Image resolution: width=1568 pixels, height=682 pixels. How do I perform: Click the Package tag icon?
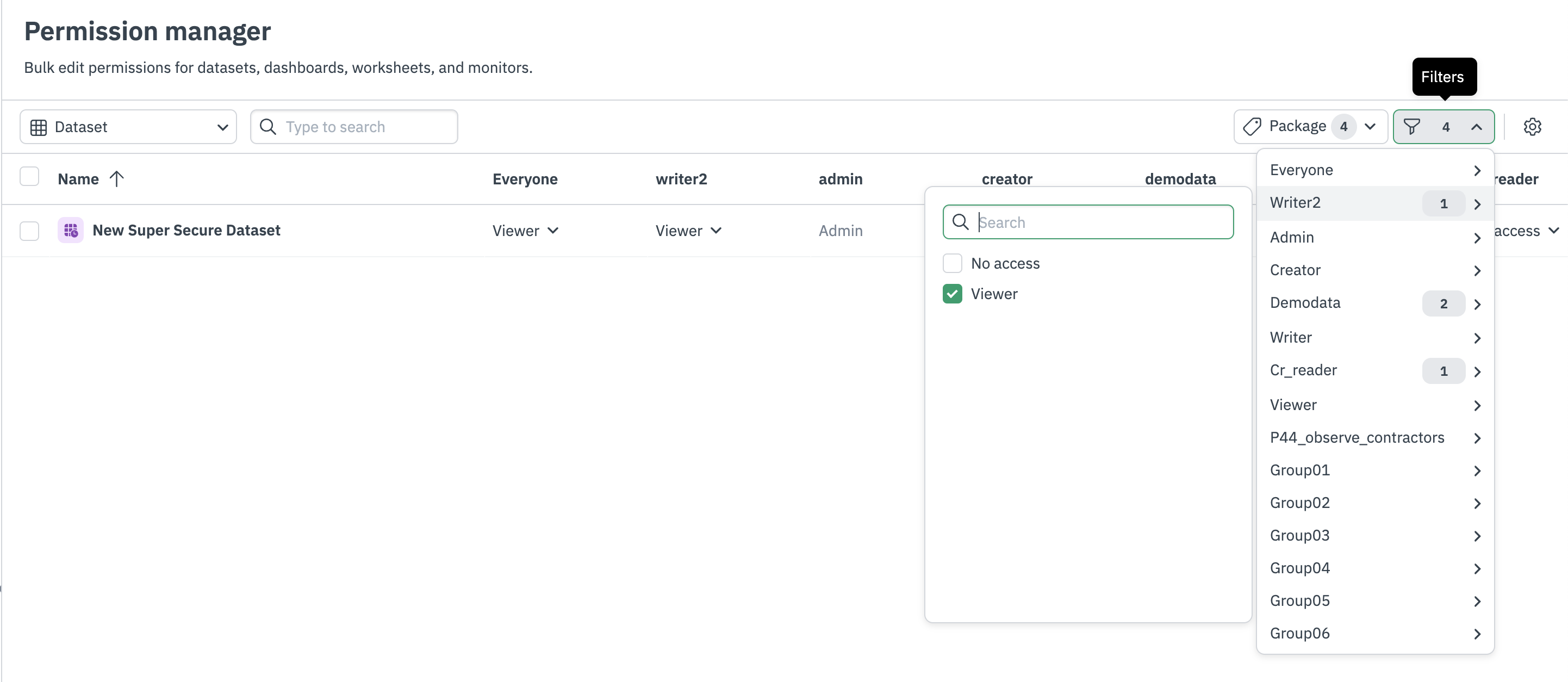tap(1252, 127)
